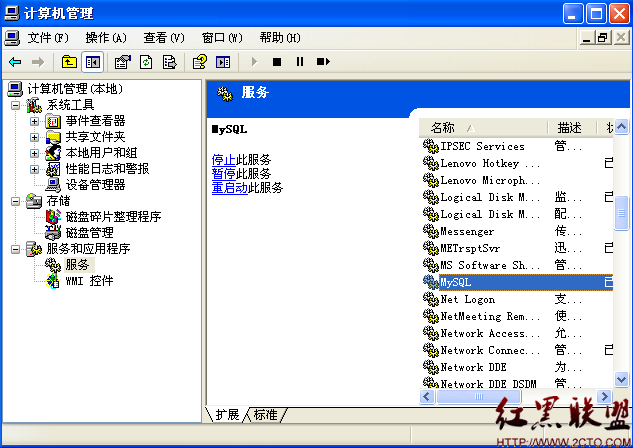Screen dimensions: 633x448
Task: Click the MDI child window restore button
Action: click(603, 38)
